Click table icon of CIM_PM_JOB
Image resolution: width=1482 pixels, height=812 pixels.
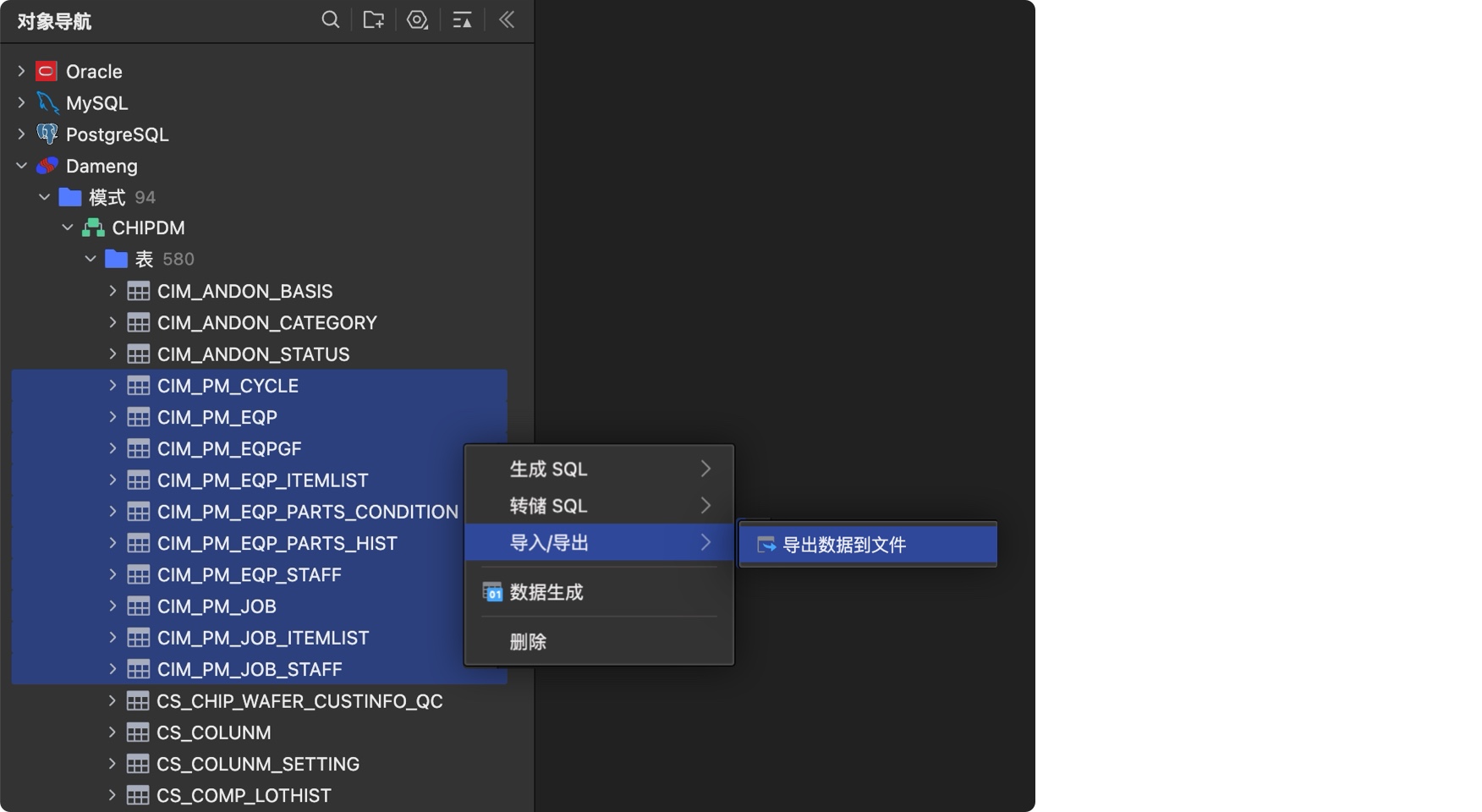(x=139, y=606)
